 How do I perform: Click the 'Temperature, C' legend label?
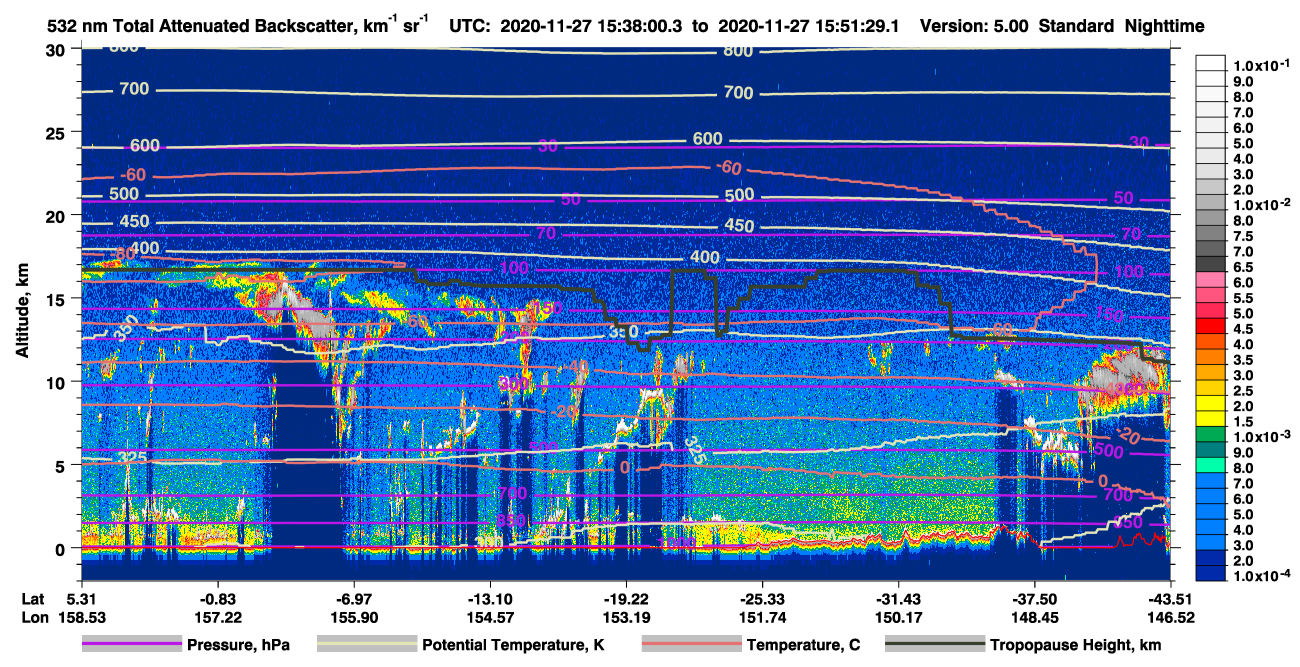pyautogui.click(x=803, y=645)
